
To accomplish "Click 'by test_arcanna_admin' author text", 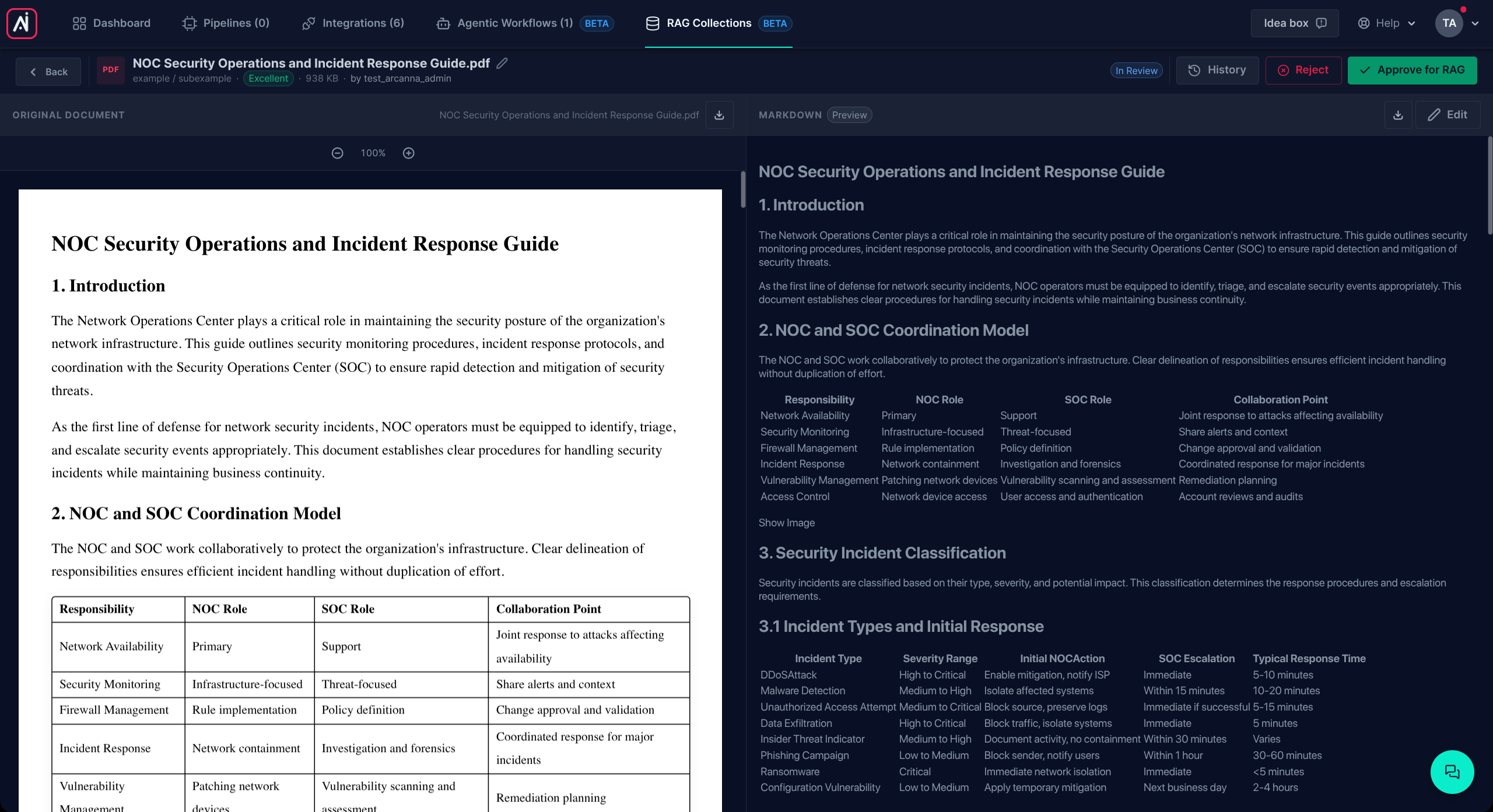I will click(x=401, y=78).
